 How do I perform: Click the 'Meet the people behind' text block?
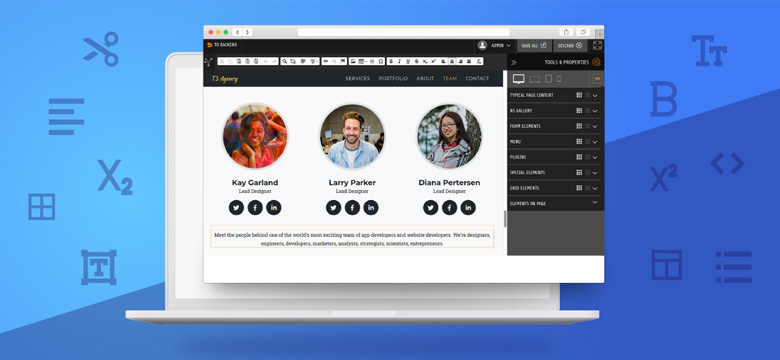click(x=352, y=237)
